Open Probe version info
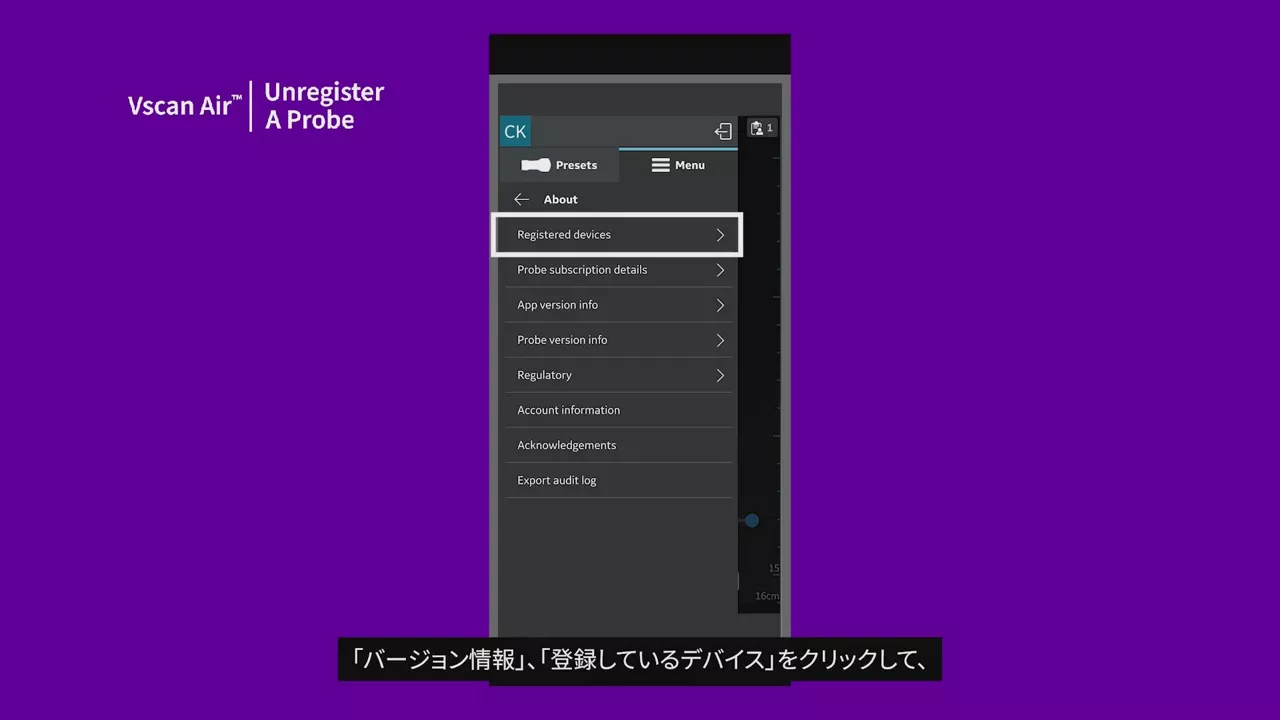 [619, 340]
